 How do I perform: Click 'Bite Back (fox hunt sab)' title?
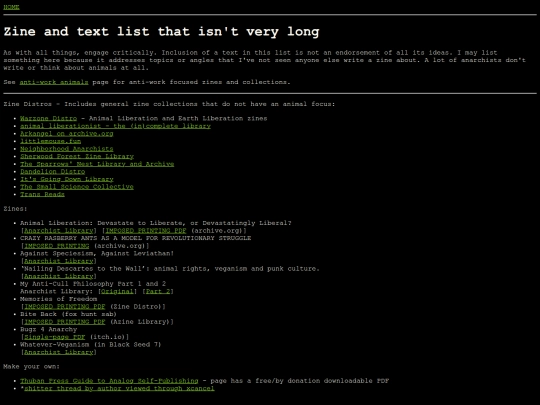click(69, 314)
